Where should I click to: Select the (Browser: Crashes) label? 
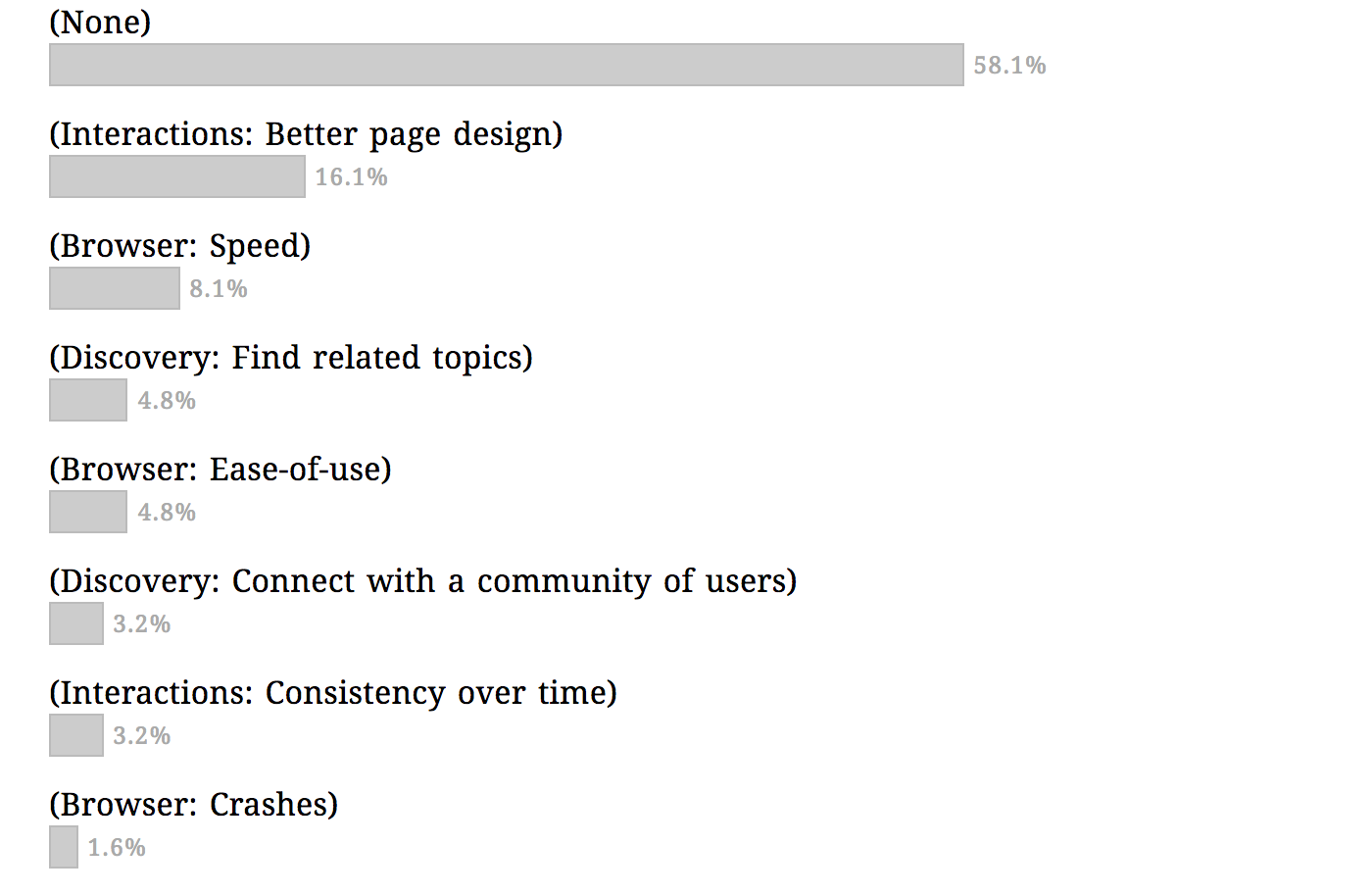(194, 805)
